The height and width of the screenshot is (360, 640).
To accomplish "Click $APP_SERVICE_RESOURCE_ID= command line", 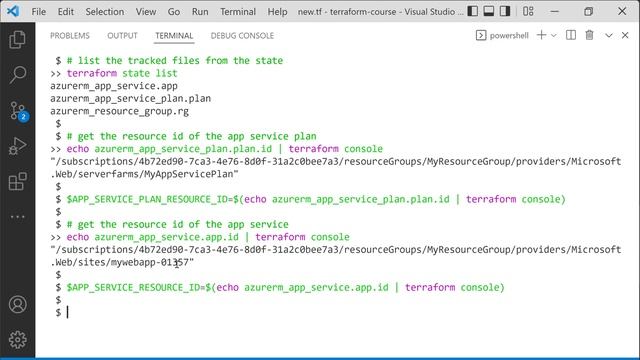I will (x=285, y=287).
